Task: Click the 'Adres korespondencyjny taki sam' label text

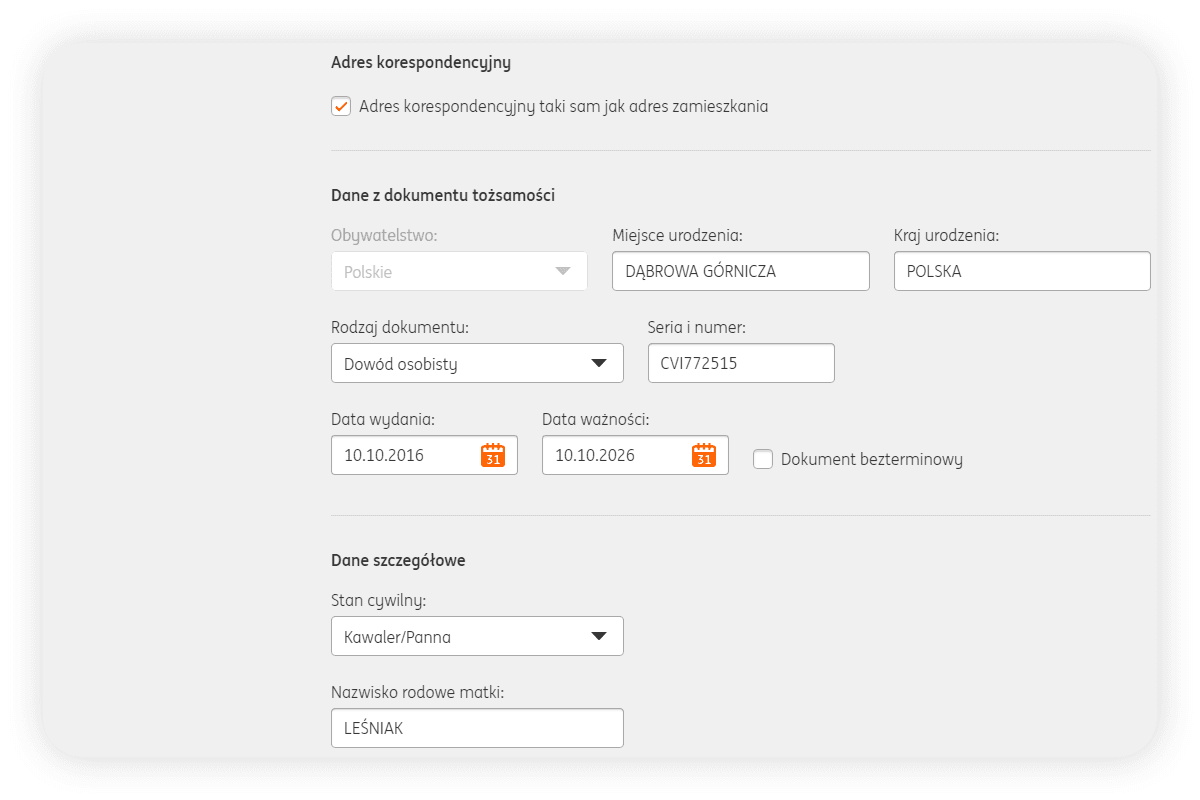Action: tap(563, 106)
